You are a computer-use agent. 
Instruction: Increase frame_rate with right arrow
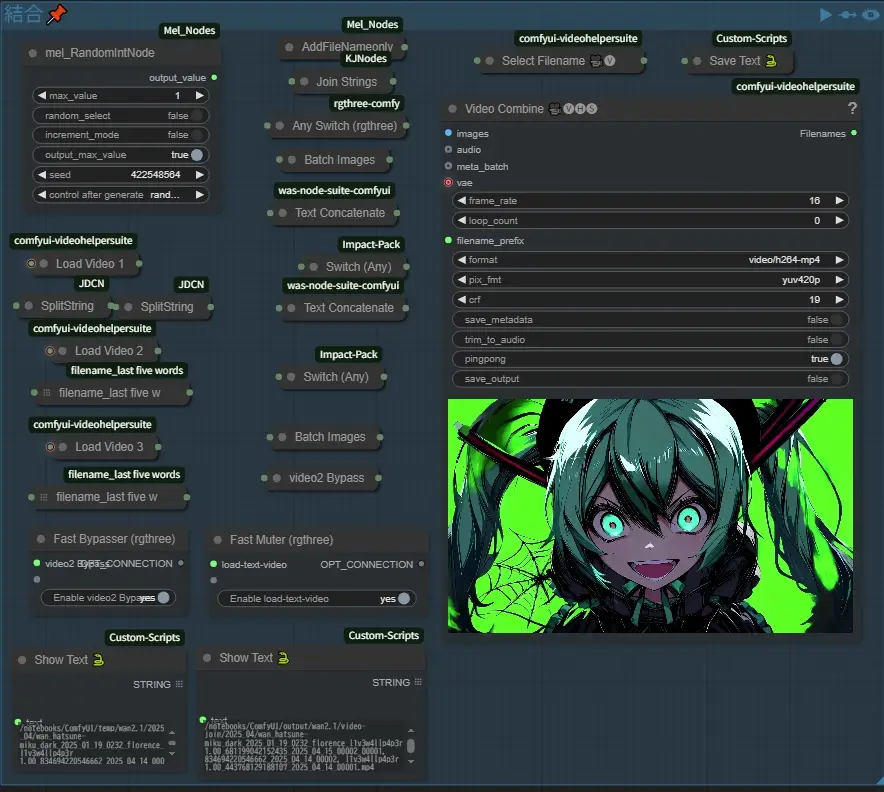coord(839,200)
